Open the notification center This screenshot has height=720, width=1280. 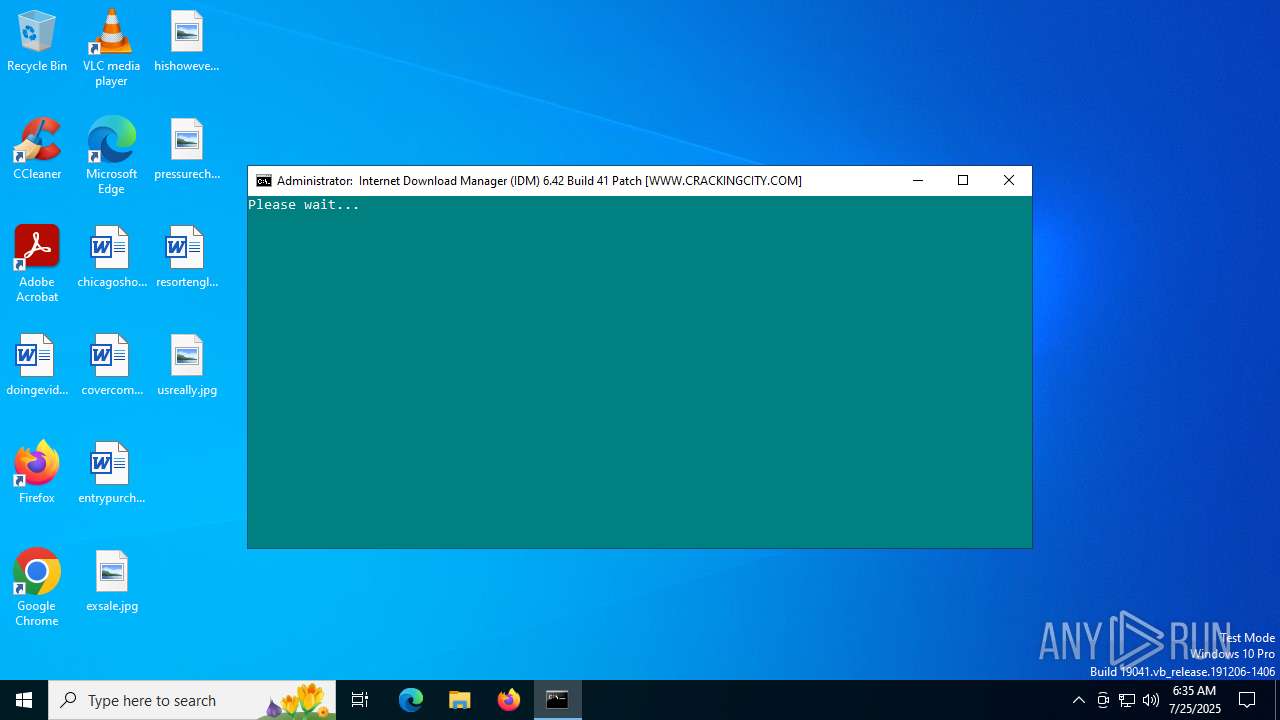point(1248,700)
